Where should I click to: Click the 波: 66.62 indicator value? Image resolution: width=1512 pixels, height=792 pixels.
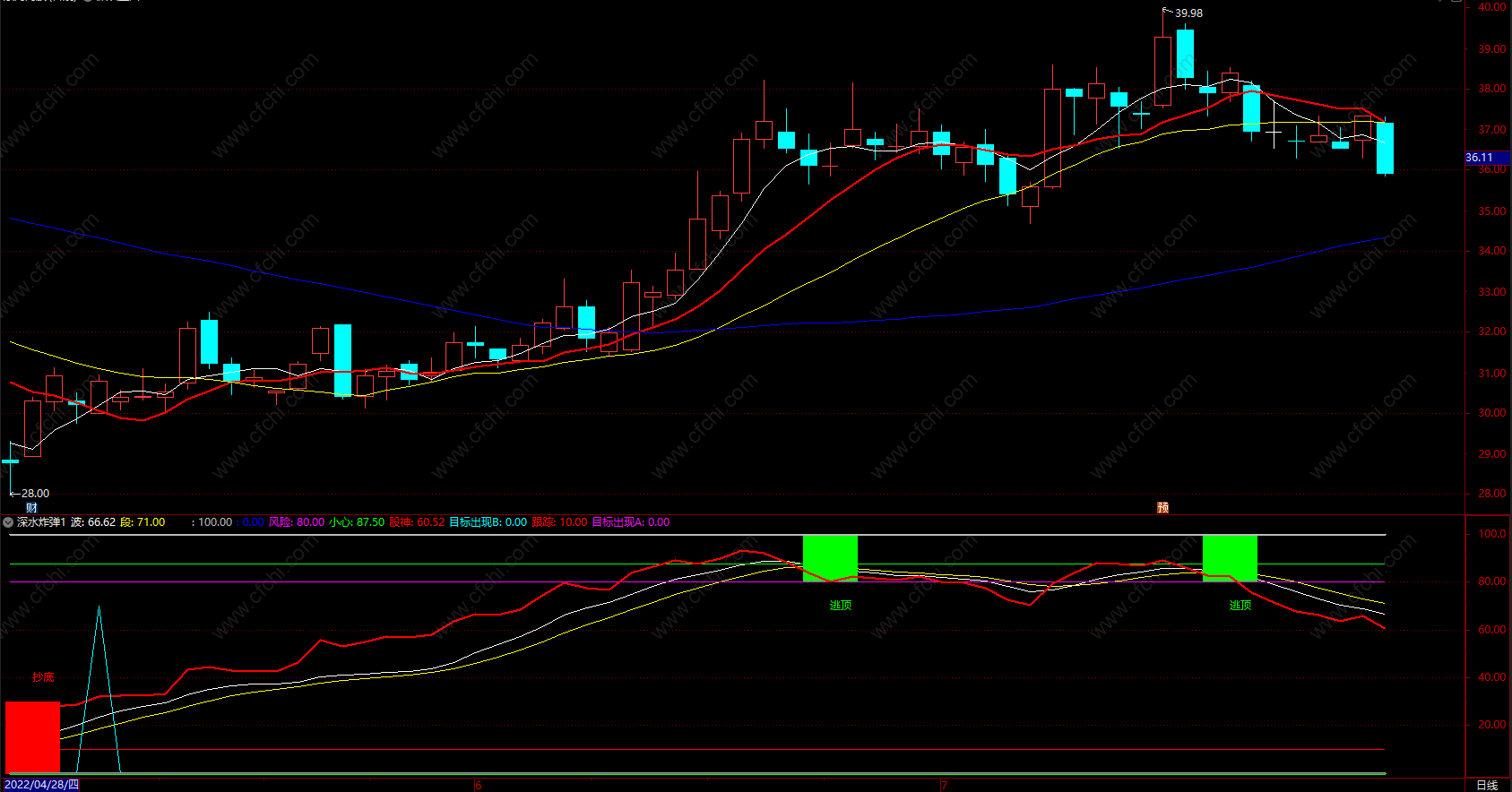coord(93,522)
